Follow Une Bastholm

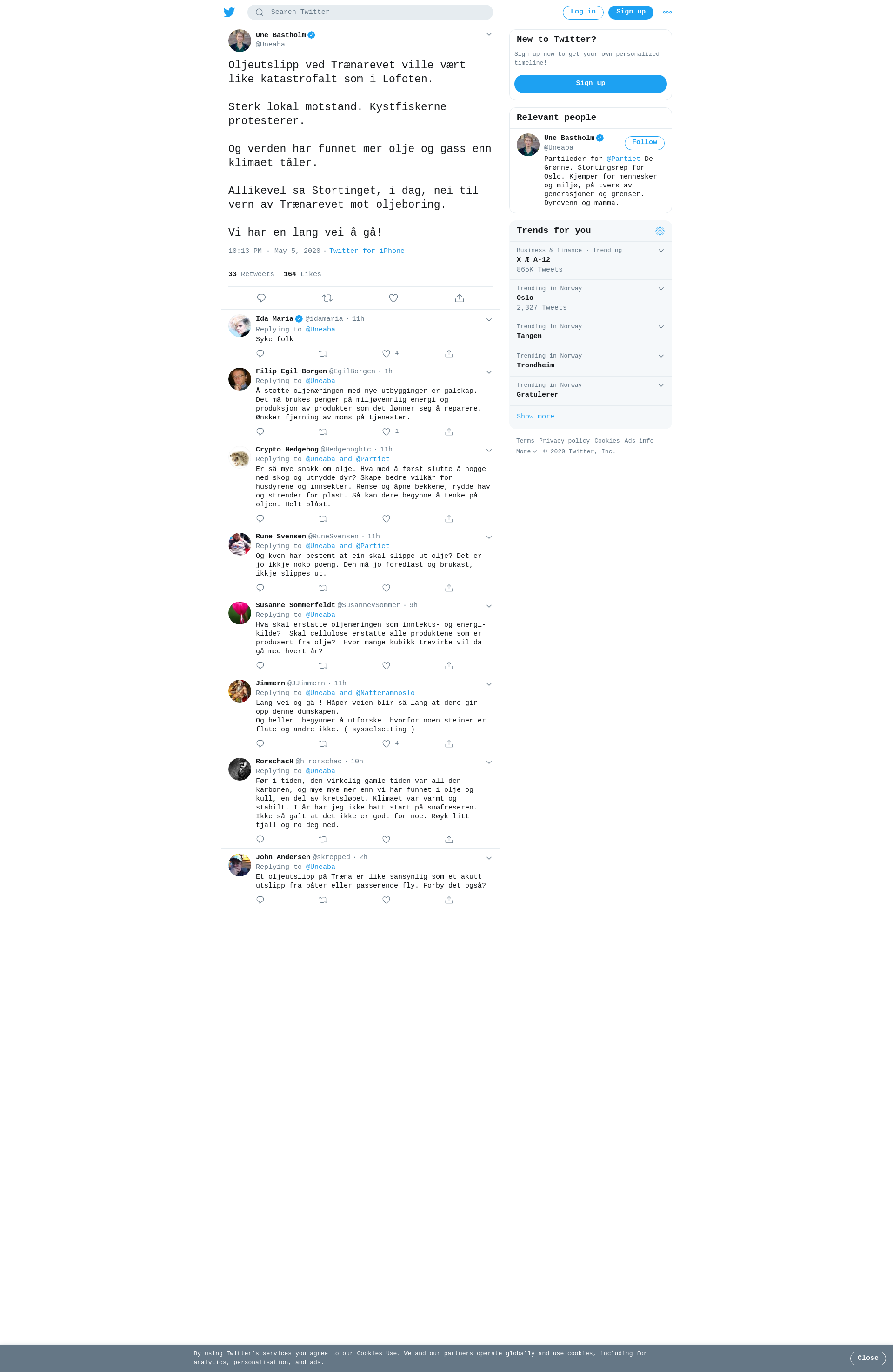click(644, 143)
